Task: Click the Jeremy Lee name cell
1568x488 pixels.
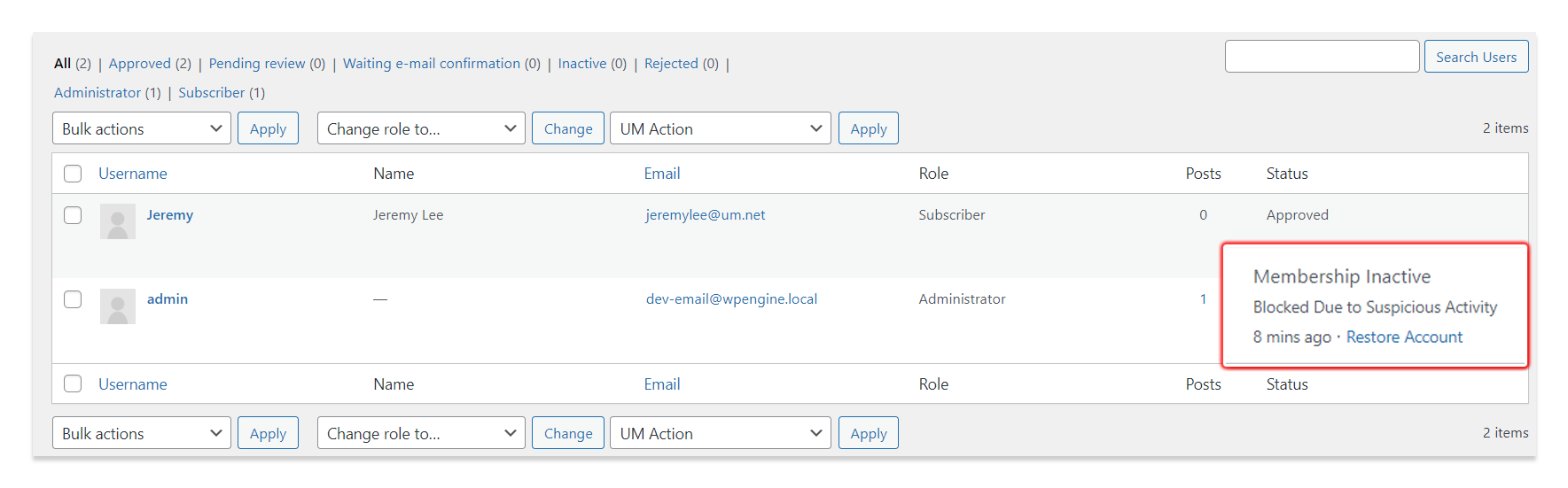Action: coord(408,215)
